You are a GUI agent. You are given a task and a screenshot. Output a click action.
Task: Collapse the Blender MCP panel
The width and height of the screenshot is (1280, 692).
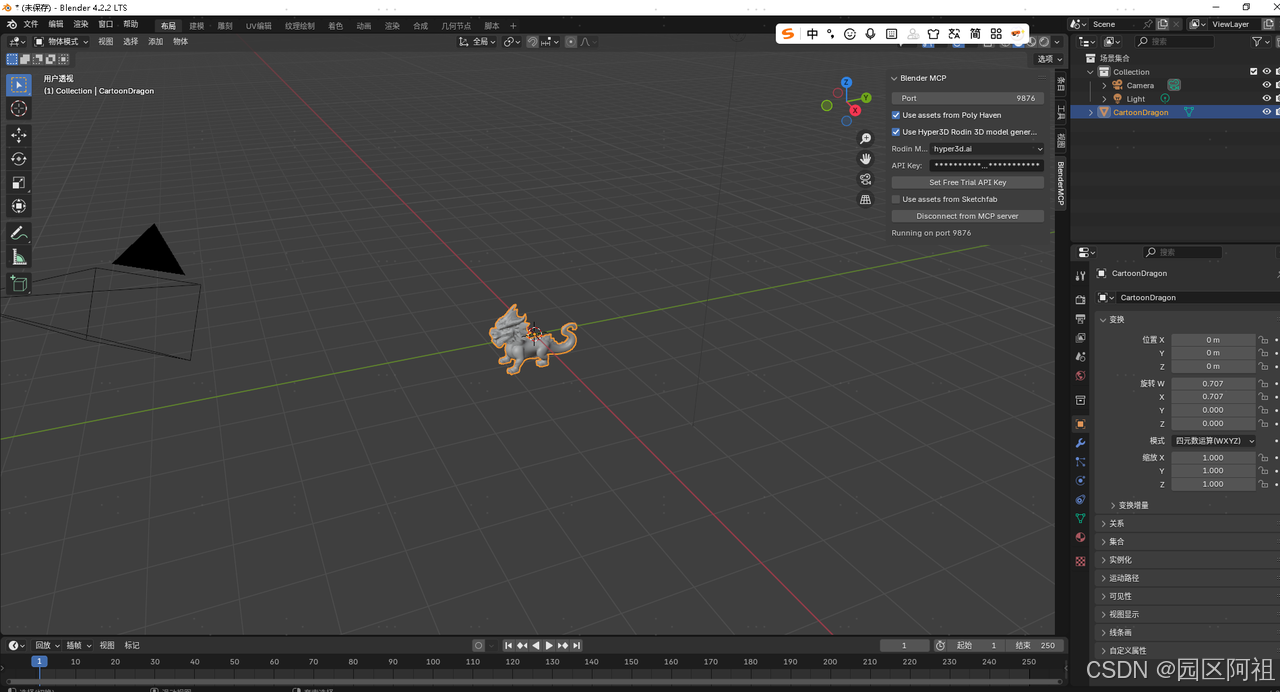click(895, 78)
